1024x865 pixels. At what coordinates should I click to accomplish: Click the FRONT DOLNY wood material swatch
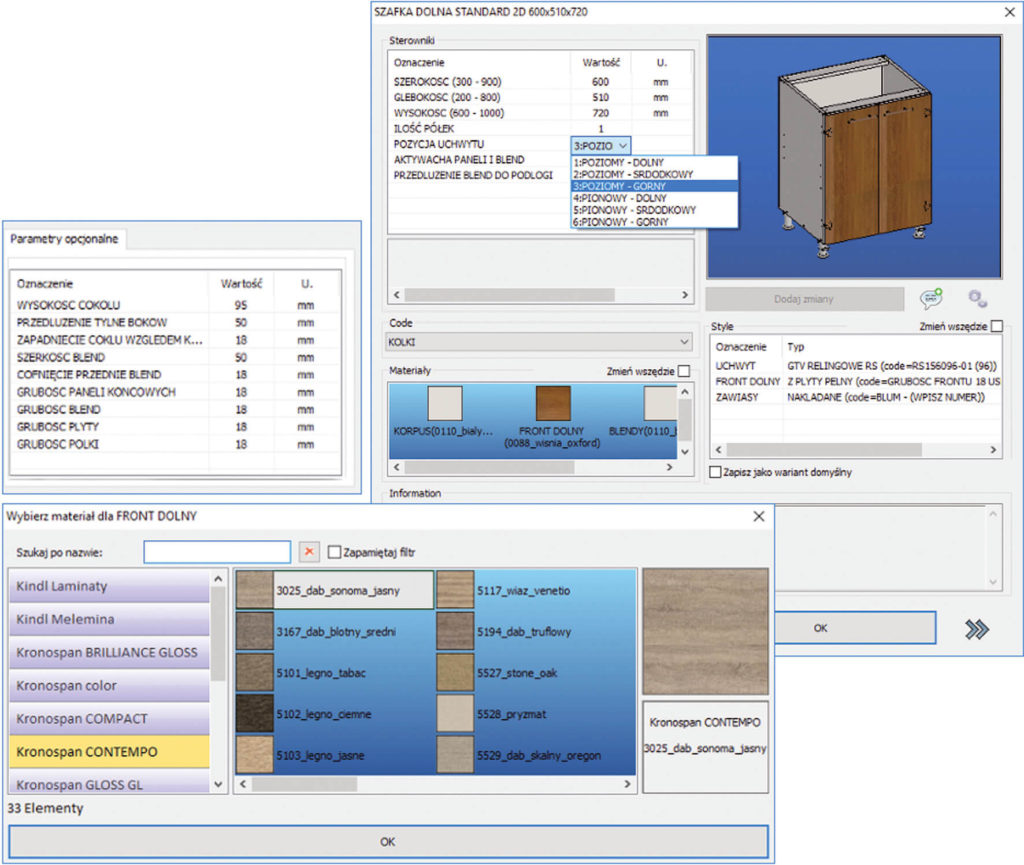(552, 403)
